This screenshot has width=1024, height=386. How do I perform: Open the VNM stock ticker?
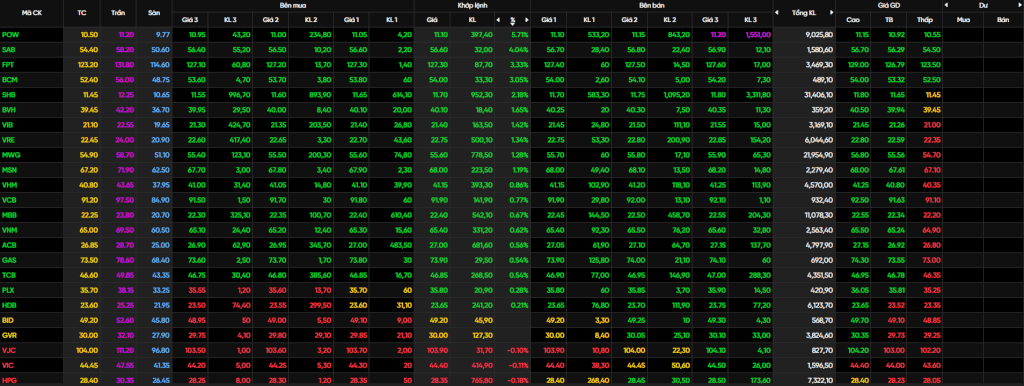click(x=10, y=230)
